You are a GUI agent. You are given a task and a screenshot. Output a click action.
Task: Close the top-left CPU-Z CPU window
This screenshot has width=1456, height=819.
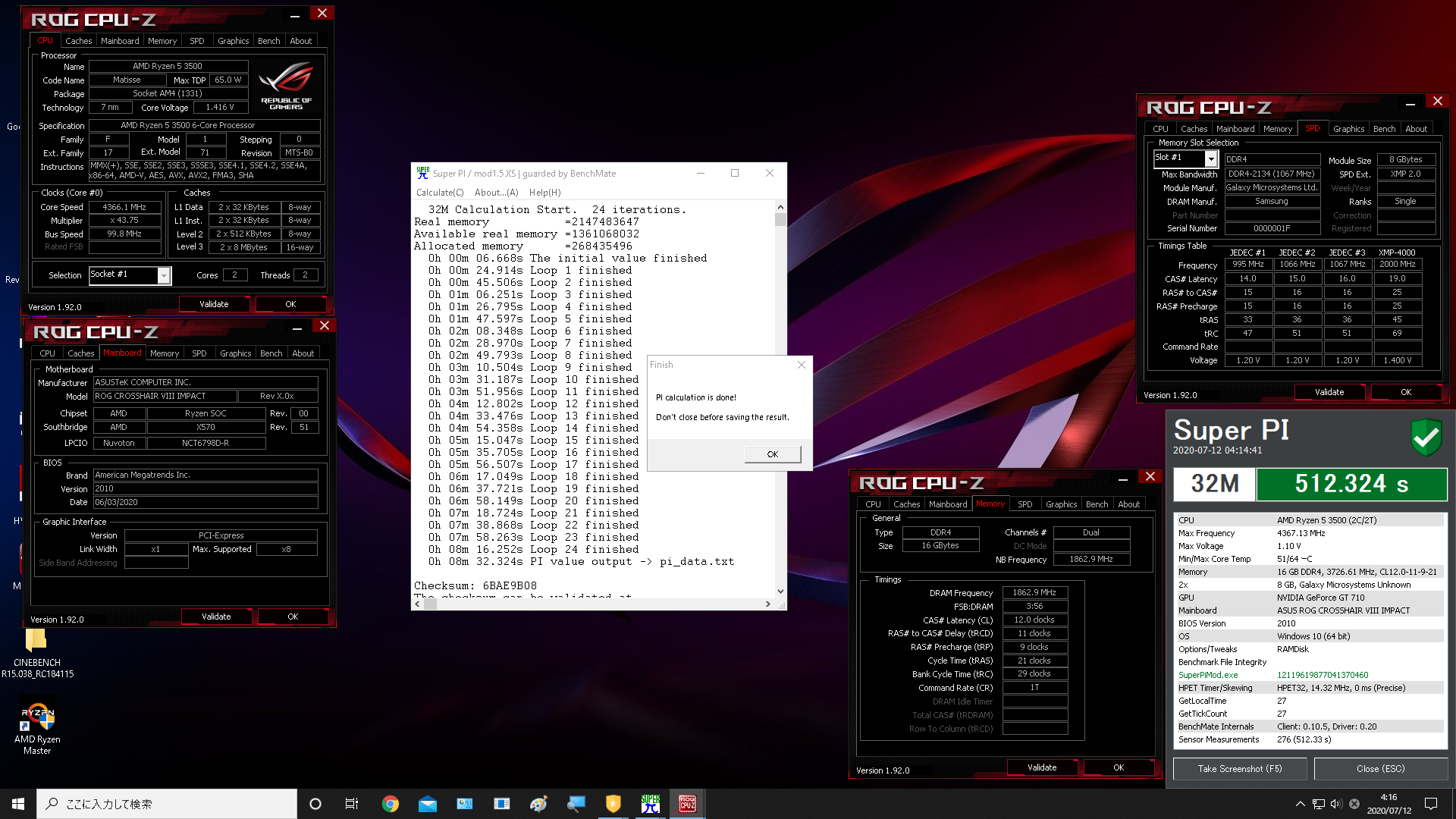pos(322,13)
